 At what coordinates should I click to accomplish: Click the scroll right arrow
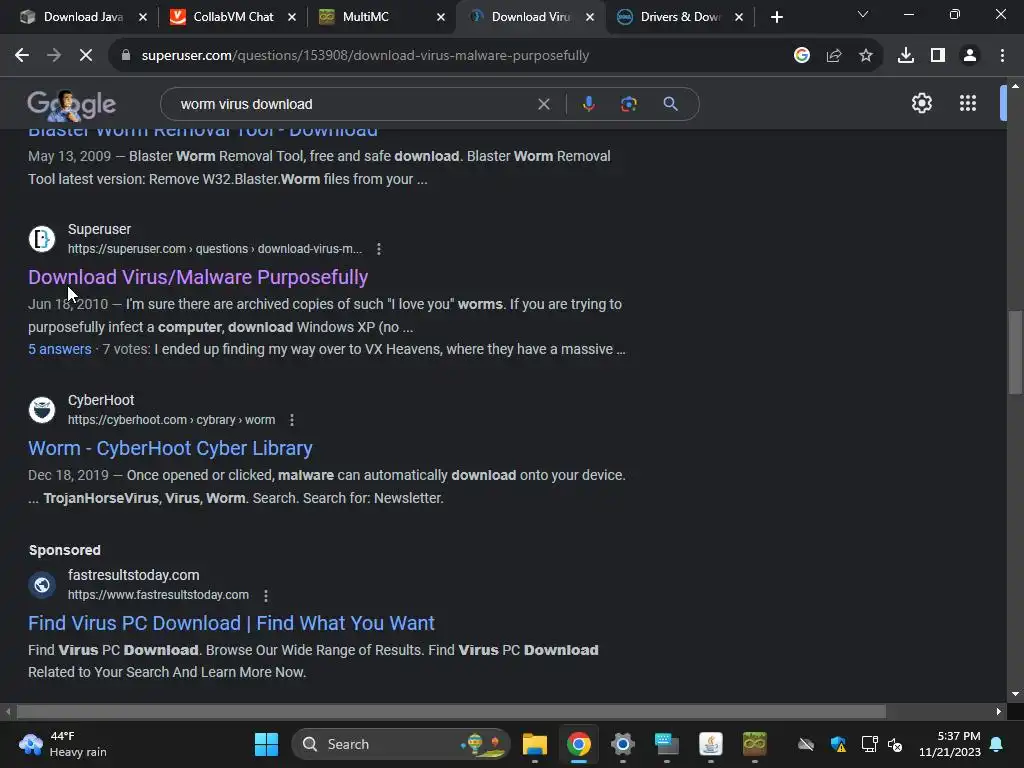[x=999, y=712]
